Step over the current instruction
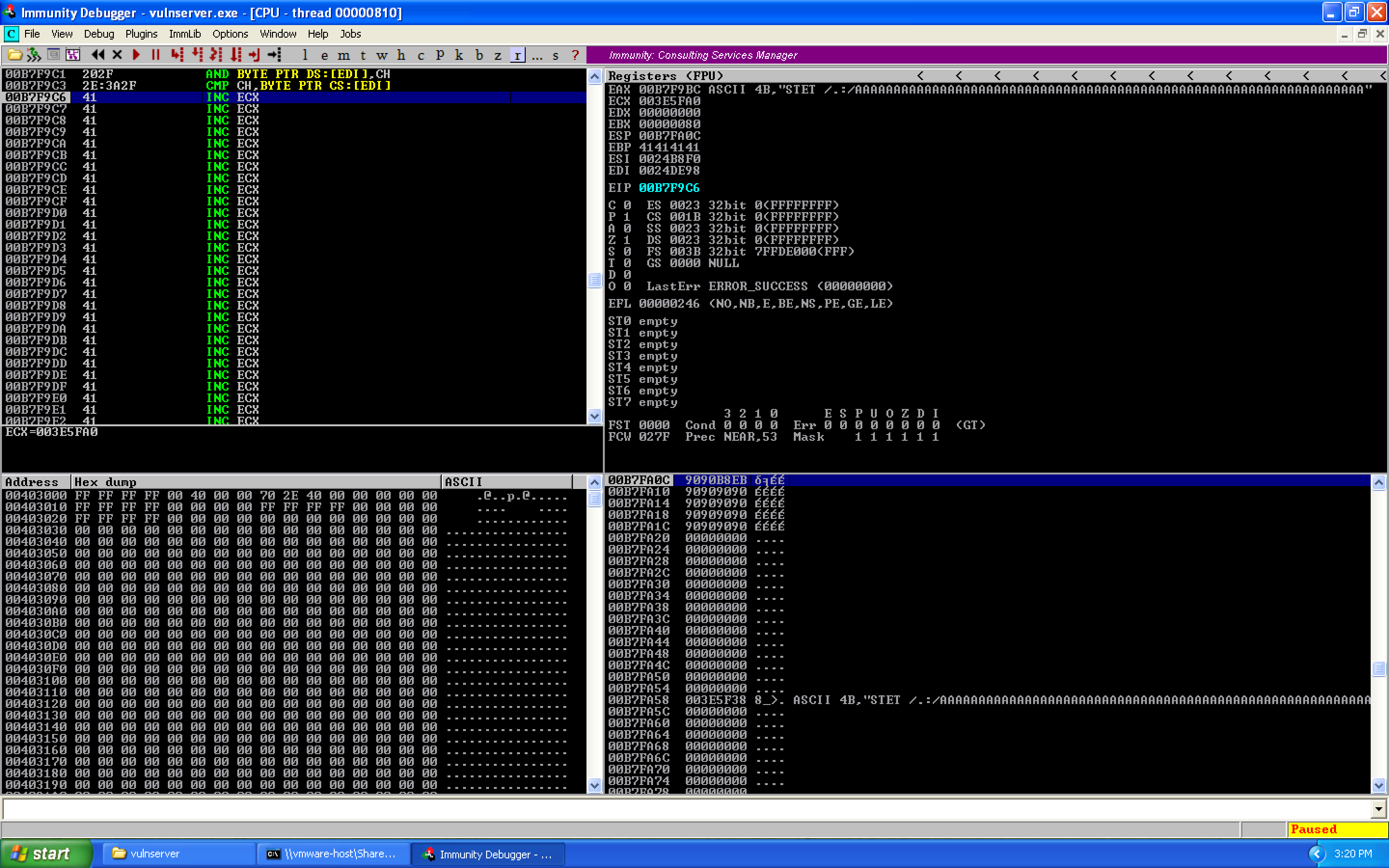1389x868 pixels. (x=196, y=55)
